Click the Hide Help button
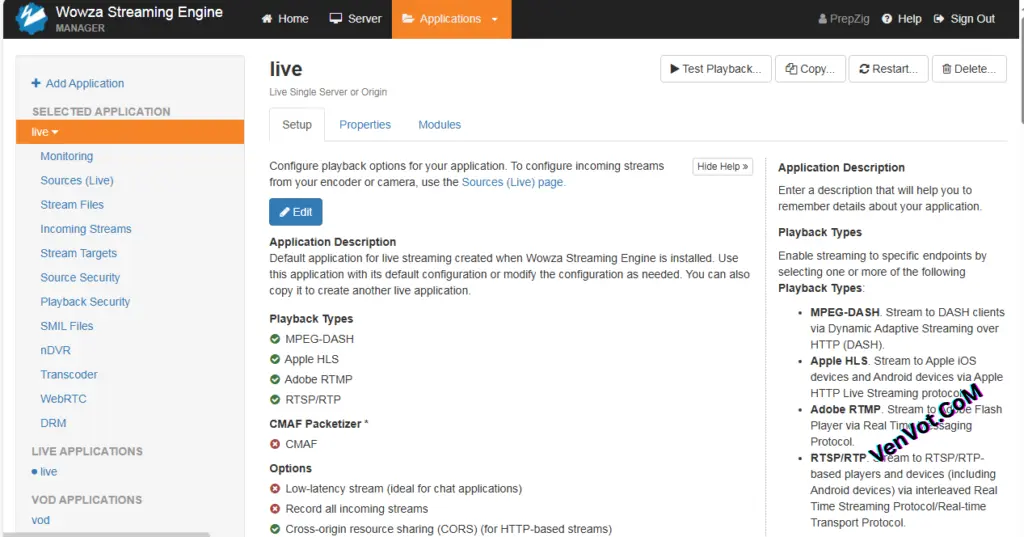 722,167
